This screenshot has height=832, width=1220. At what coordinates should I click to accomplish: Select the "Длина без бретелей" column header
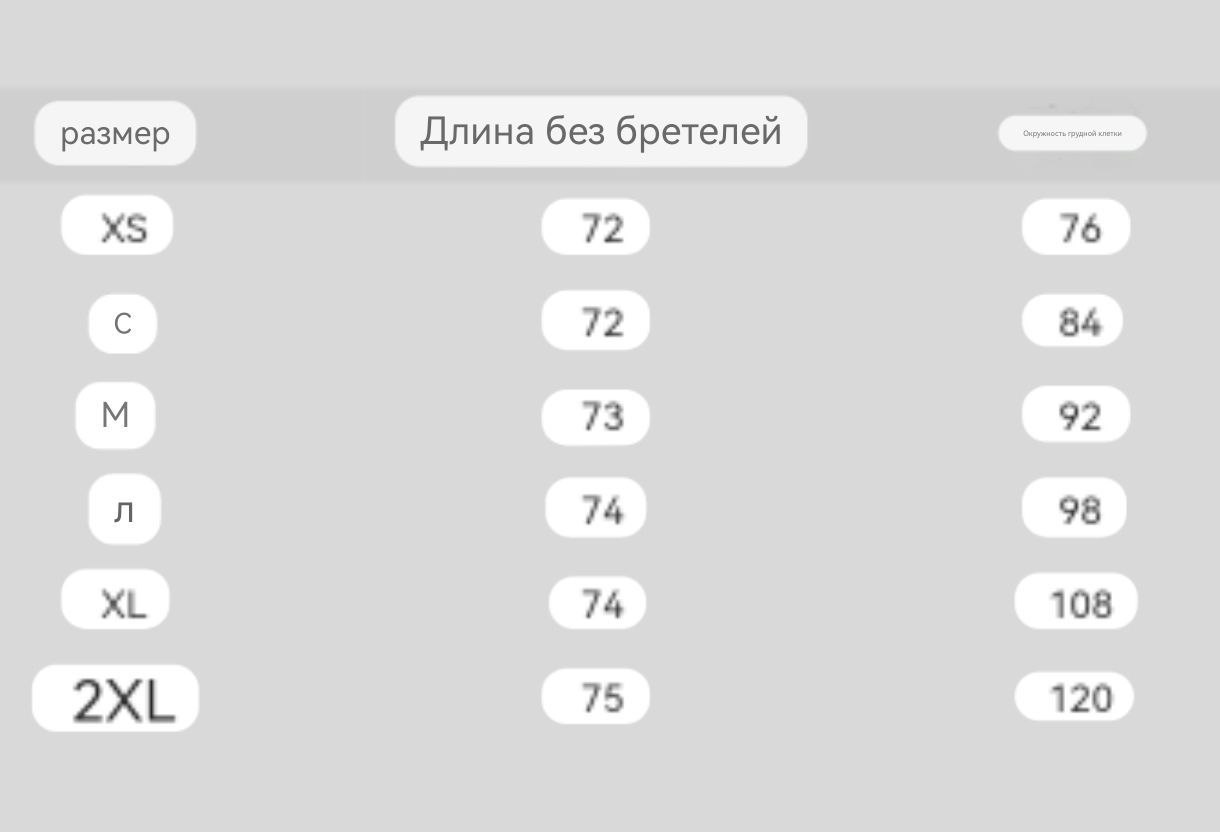pyautogui.click(x=601, y=131)
